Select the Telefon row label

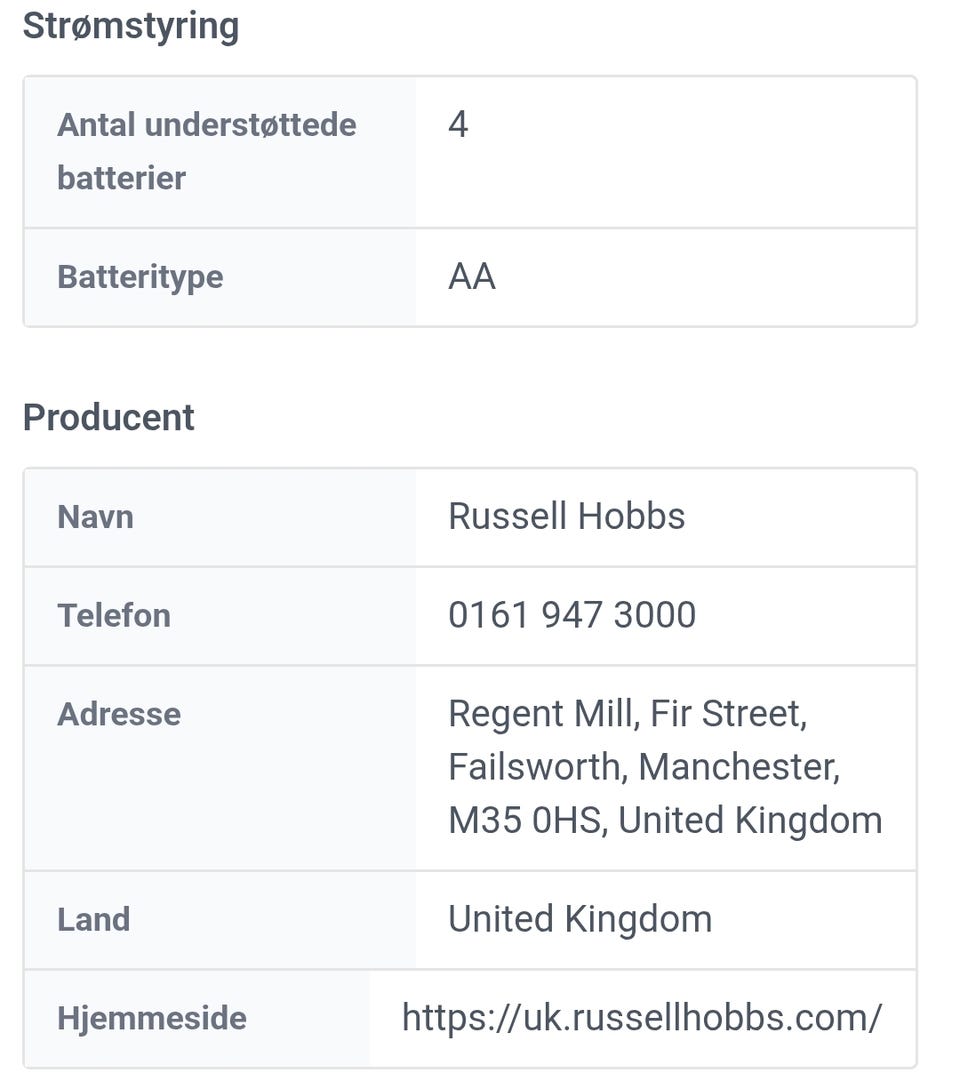coord(113,615)
